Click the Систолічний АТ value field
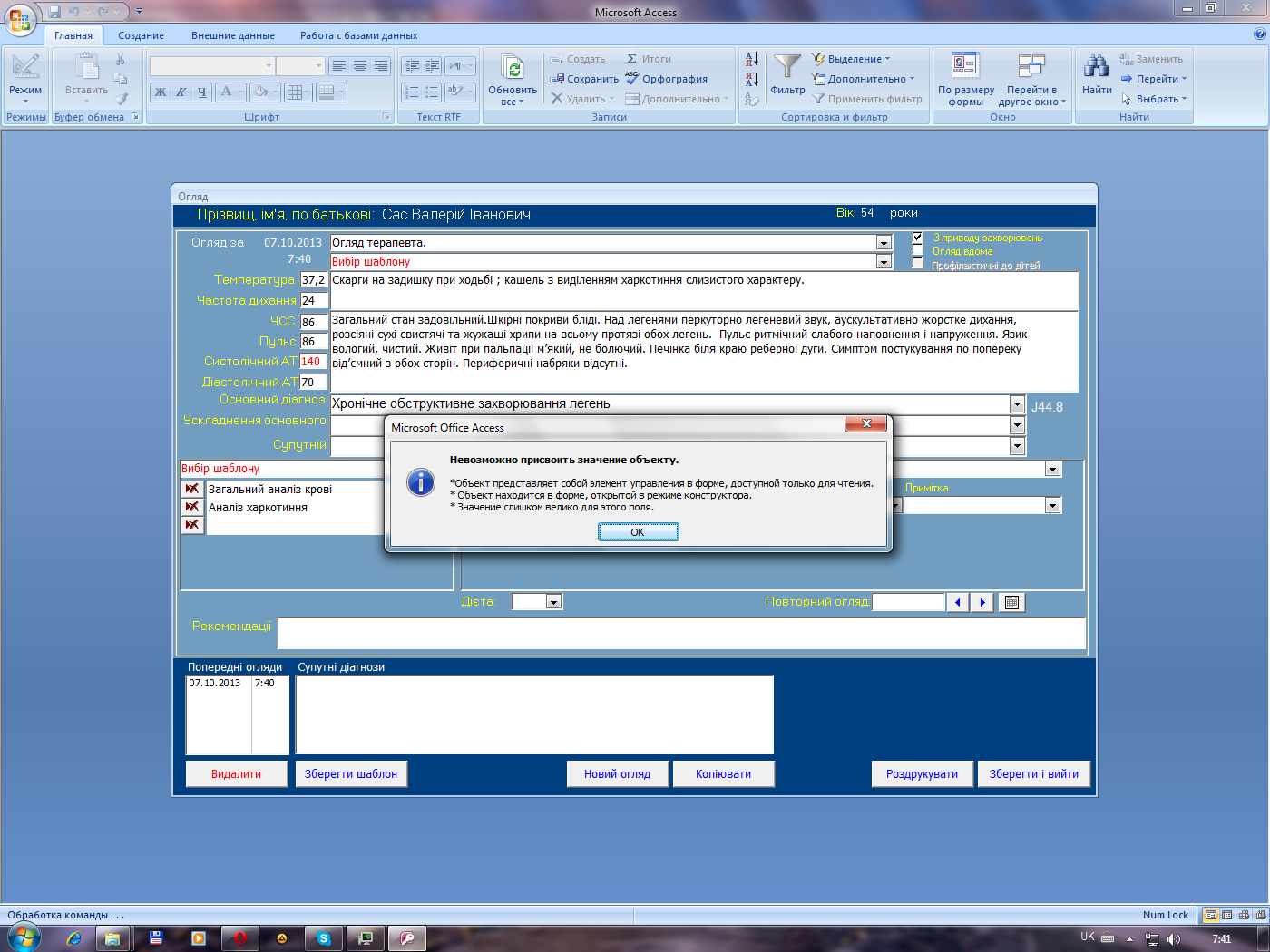 tap(314, 361)
